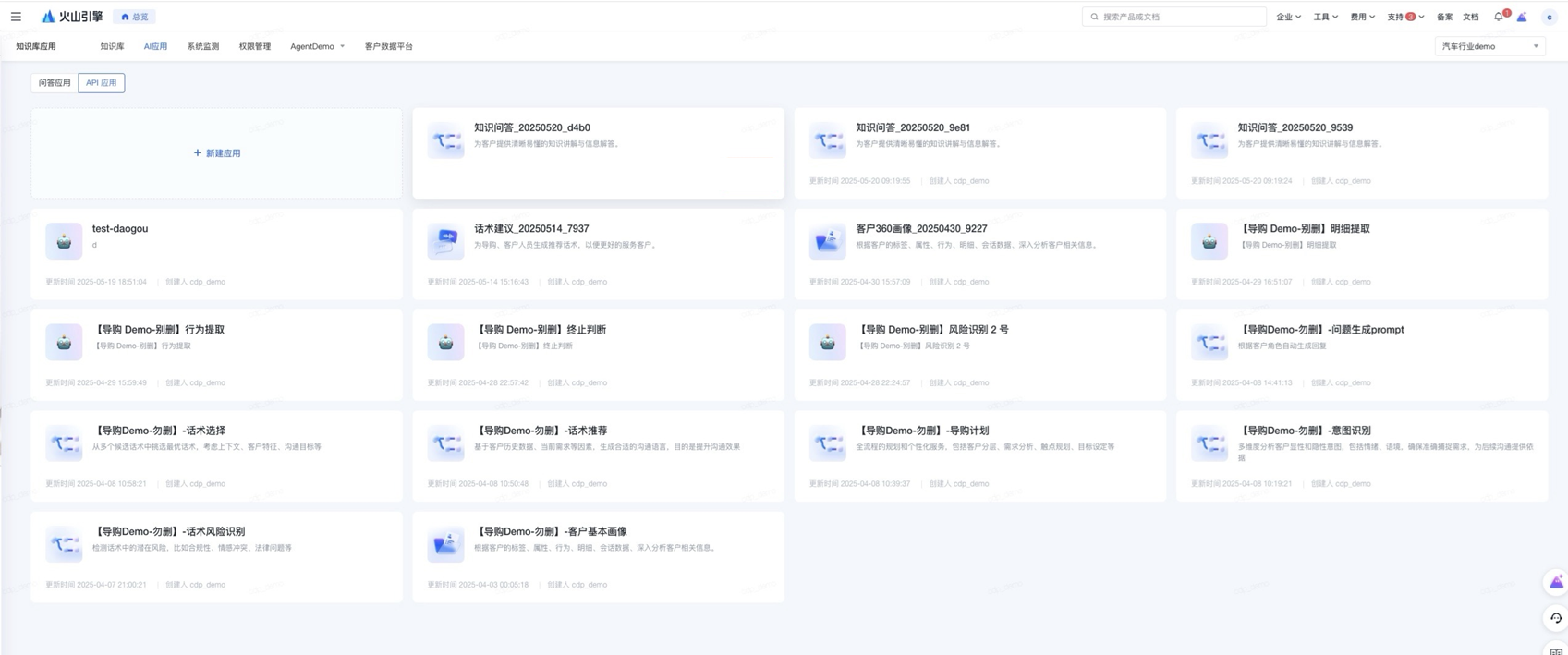Click the 【导购Demo-勿删】-话术风险识别 app icon

(x=64, y=544)
